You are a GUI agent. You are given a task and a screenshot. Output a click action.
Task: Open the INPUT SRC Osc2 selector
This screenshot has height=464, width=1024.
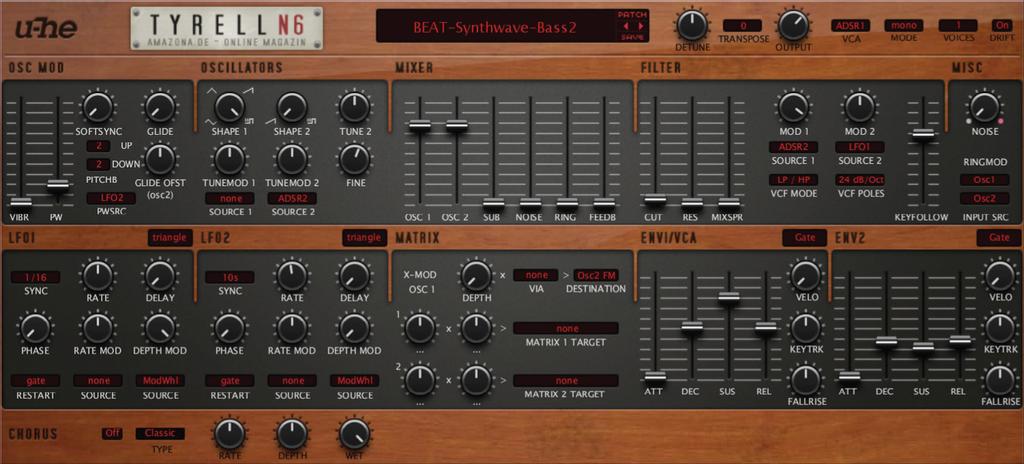coord(984,198)
